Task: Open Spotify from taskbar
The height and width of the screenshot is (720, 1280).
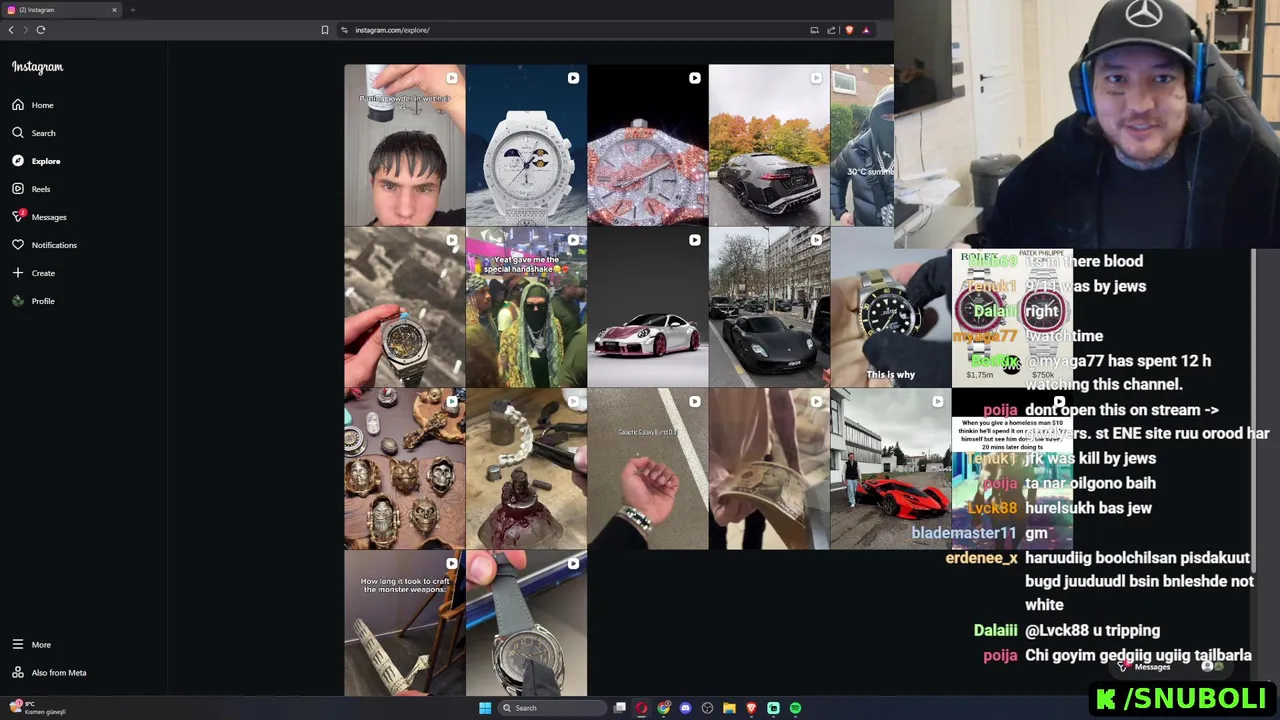Action: pos(795,708)
